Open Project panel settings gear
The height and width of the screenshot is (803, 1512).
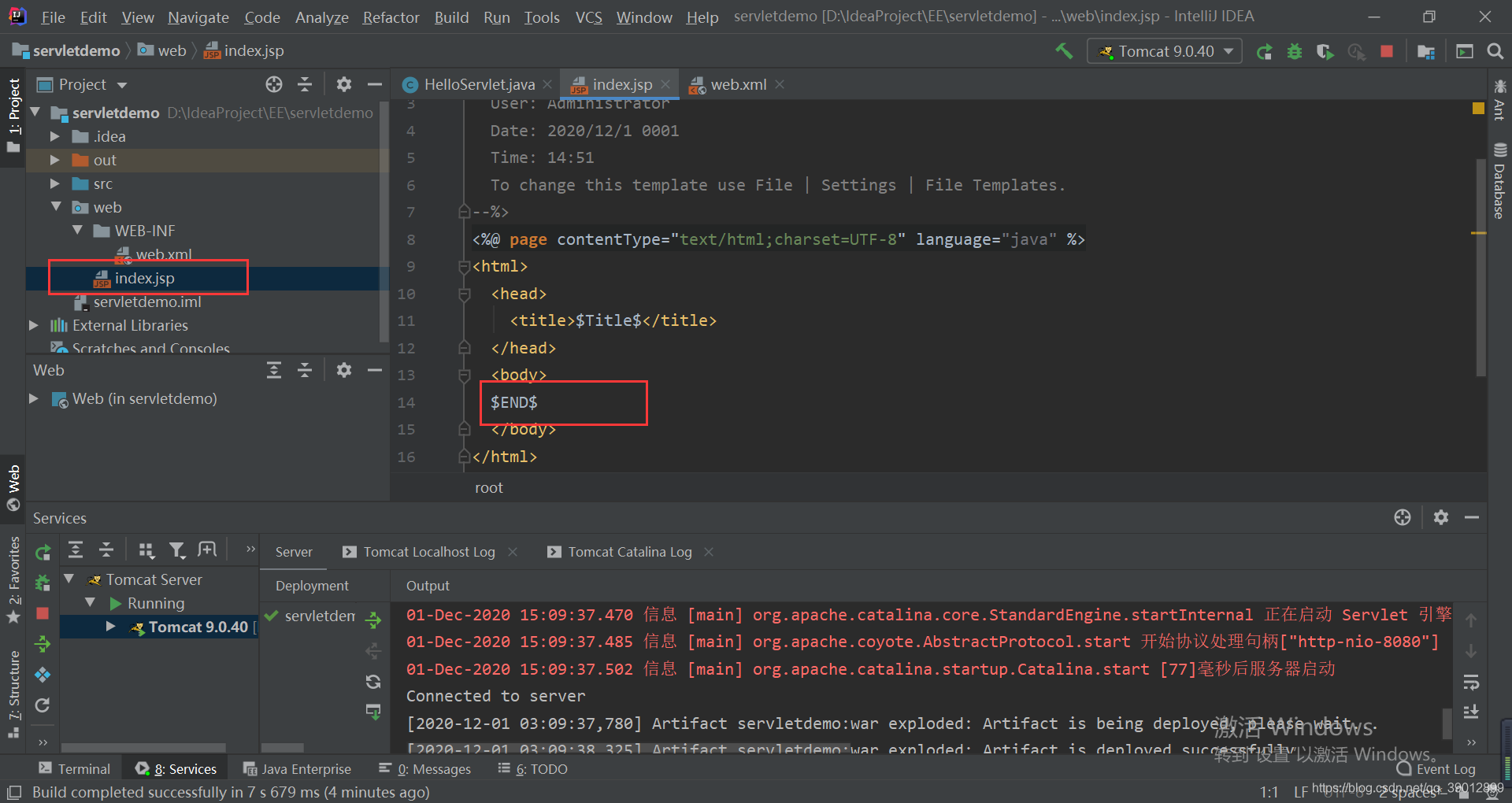point(344,84)
